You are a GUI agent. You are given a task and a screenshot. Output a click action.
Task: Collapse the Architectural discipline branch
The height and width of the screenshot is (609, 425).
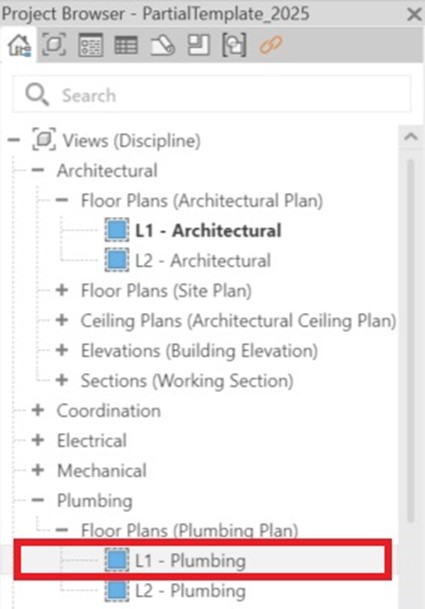38,170
